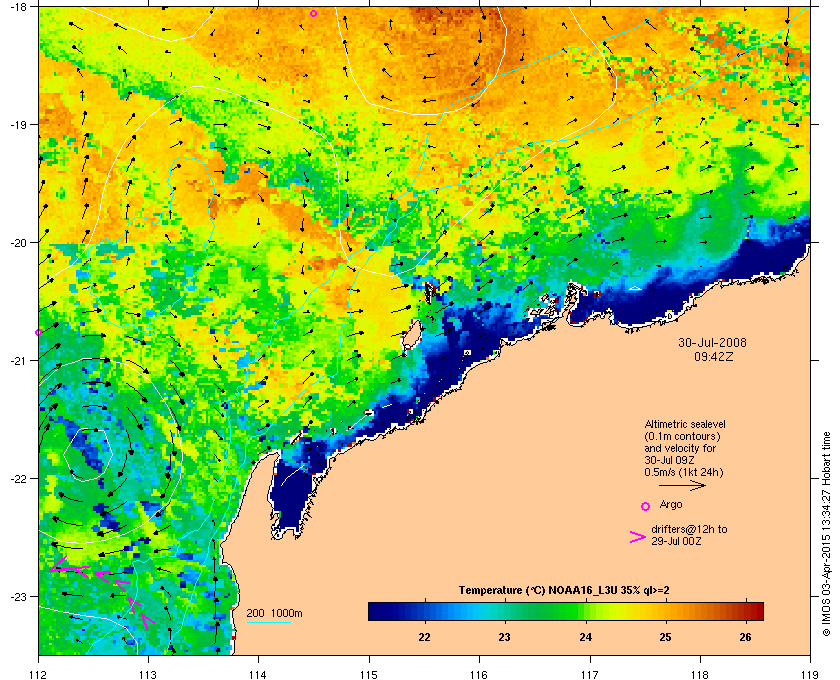This screenshot has height=680, width=840.
Task: Click the magenta Argo circle in legend
Action: point(646,506)
